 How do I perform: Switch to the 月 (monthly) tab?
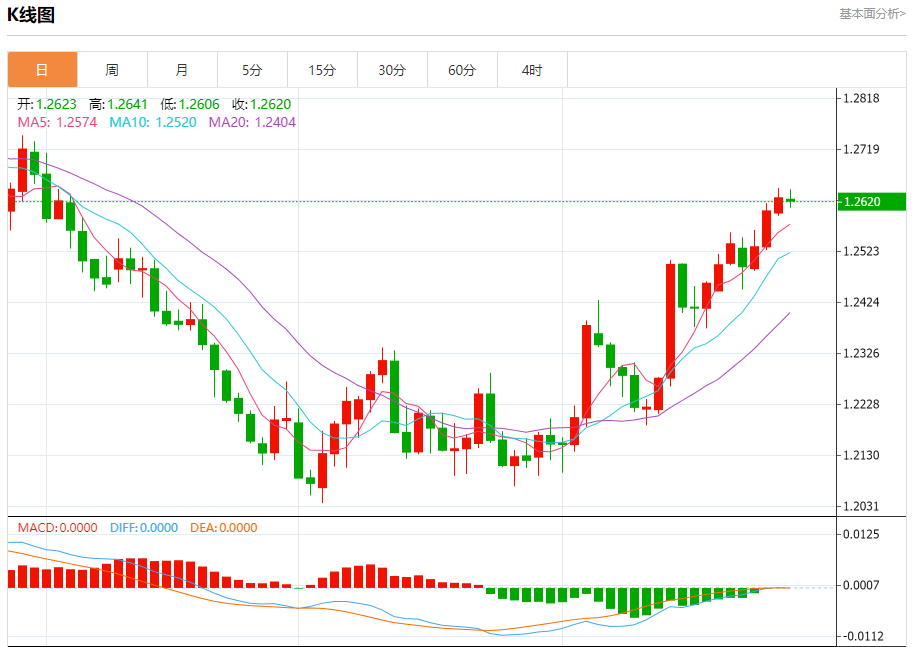coord(182,70)
